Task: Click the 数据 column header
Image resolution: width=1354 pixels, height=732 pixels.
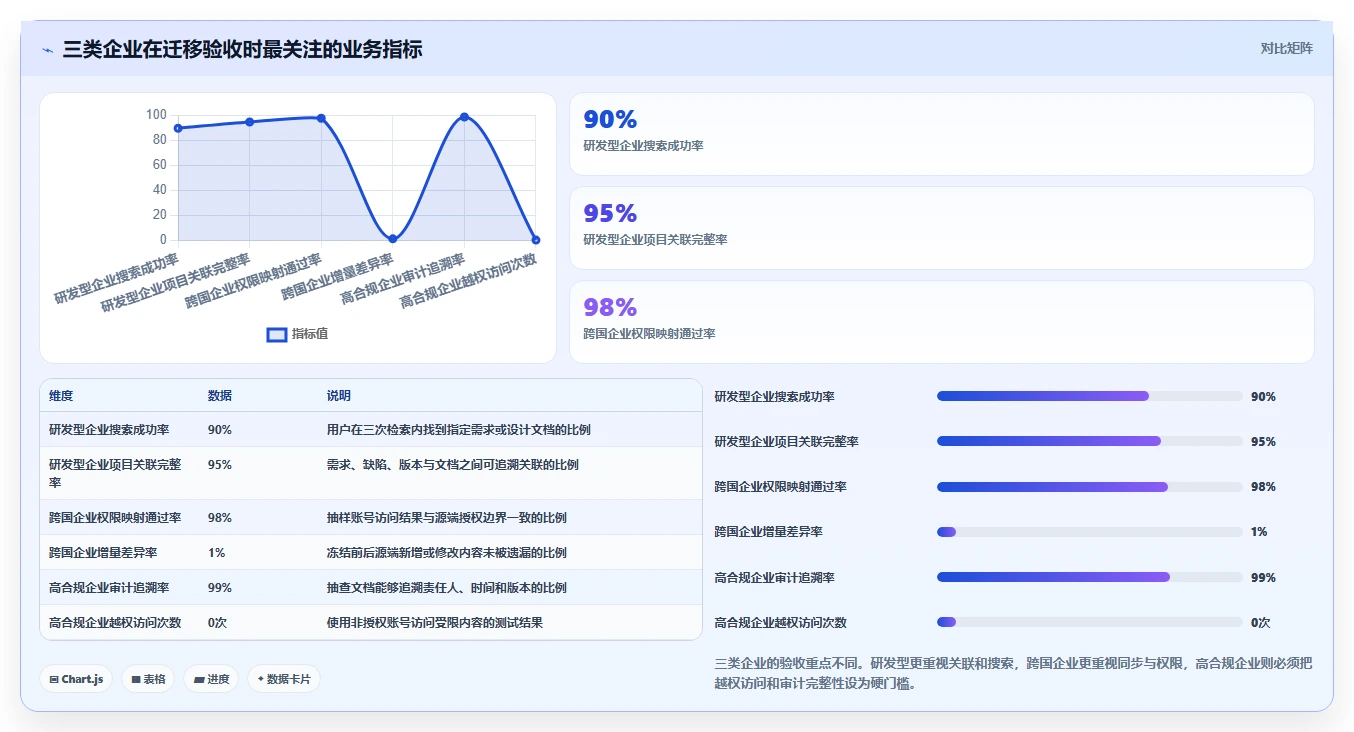Action: click(220, 396)
